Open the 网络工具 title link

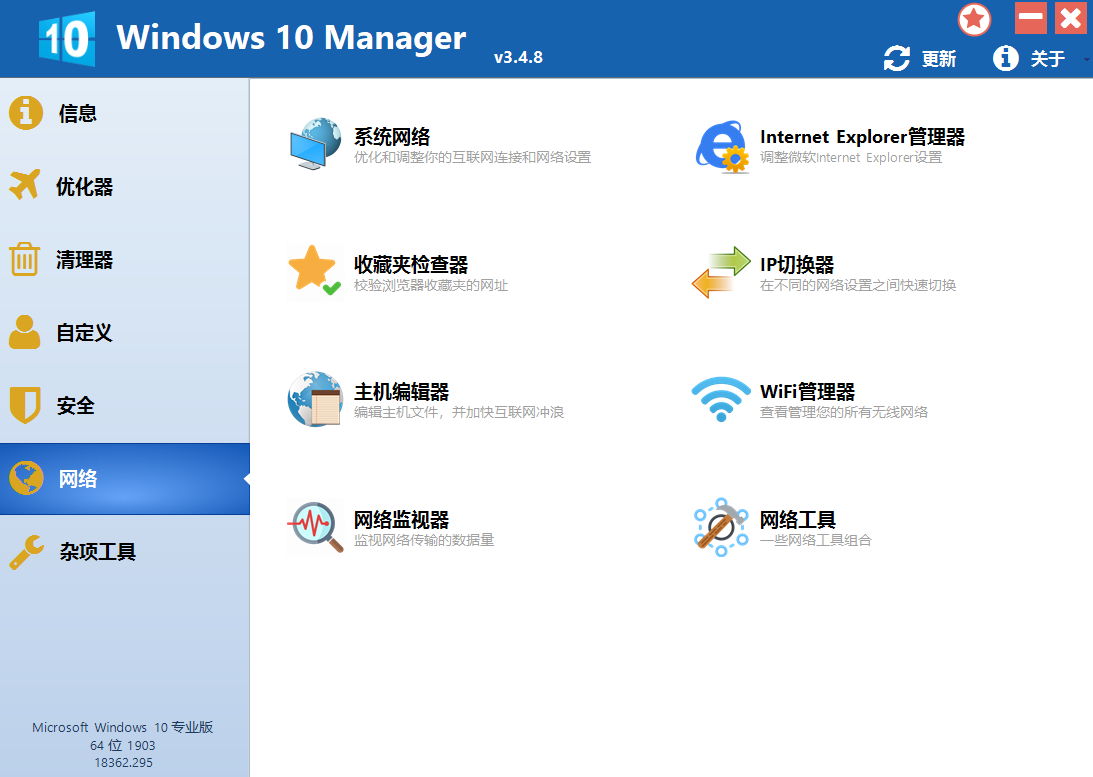point(797,520)
